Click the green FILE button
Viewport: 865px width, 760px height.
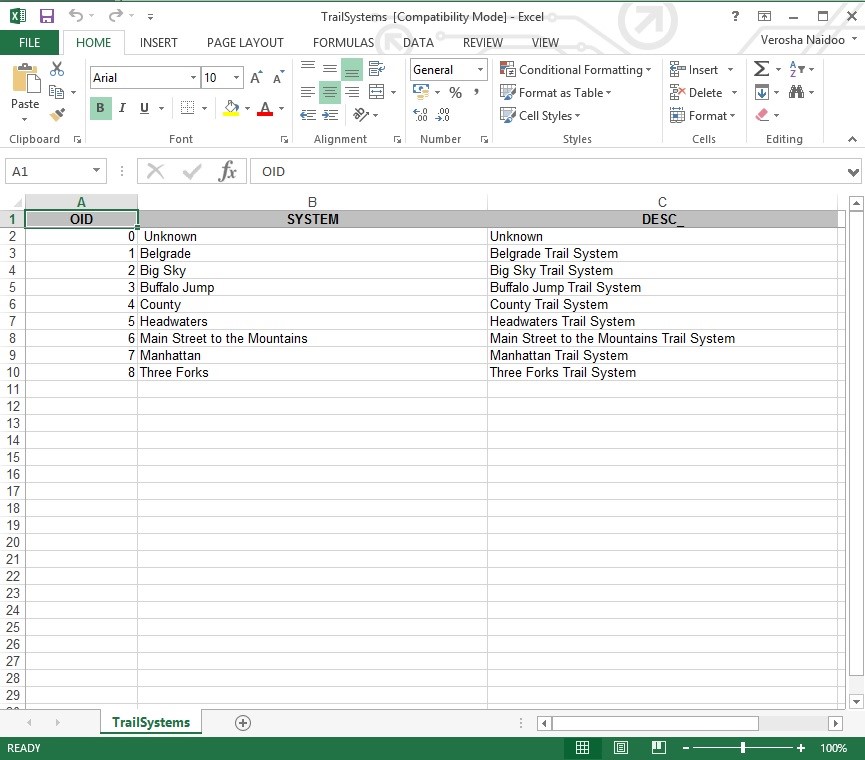click(29, 43)
